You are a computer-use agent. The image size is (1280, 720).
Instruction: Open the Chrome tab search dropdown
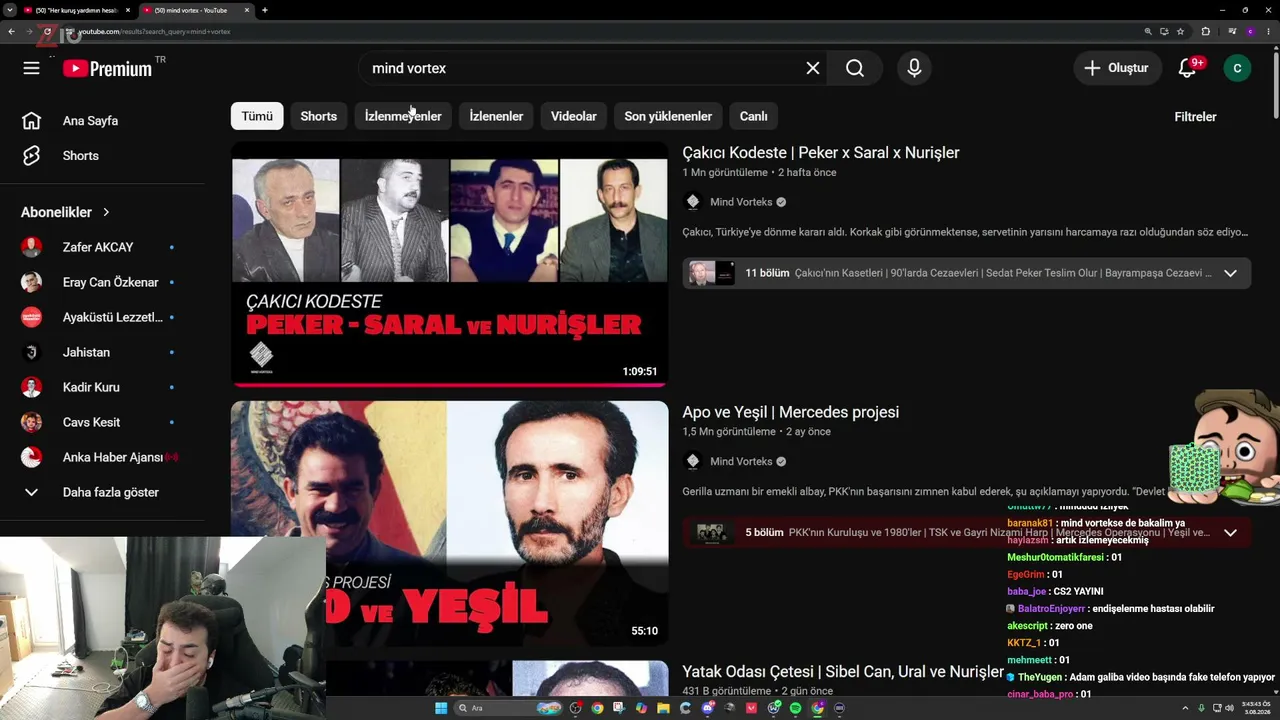pos(9,10)
